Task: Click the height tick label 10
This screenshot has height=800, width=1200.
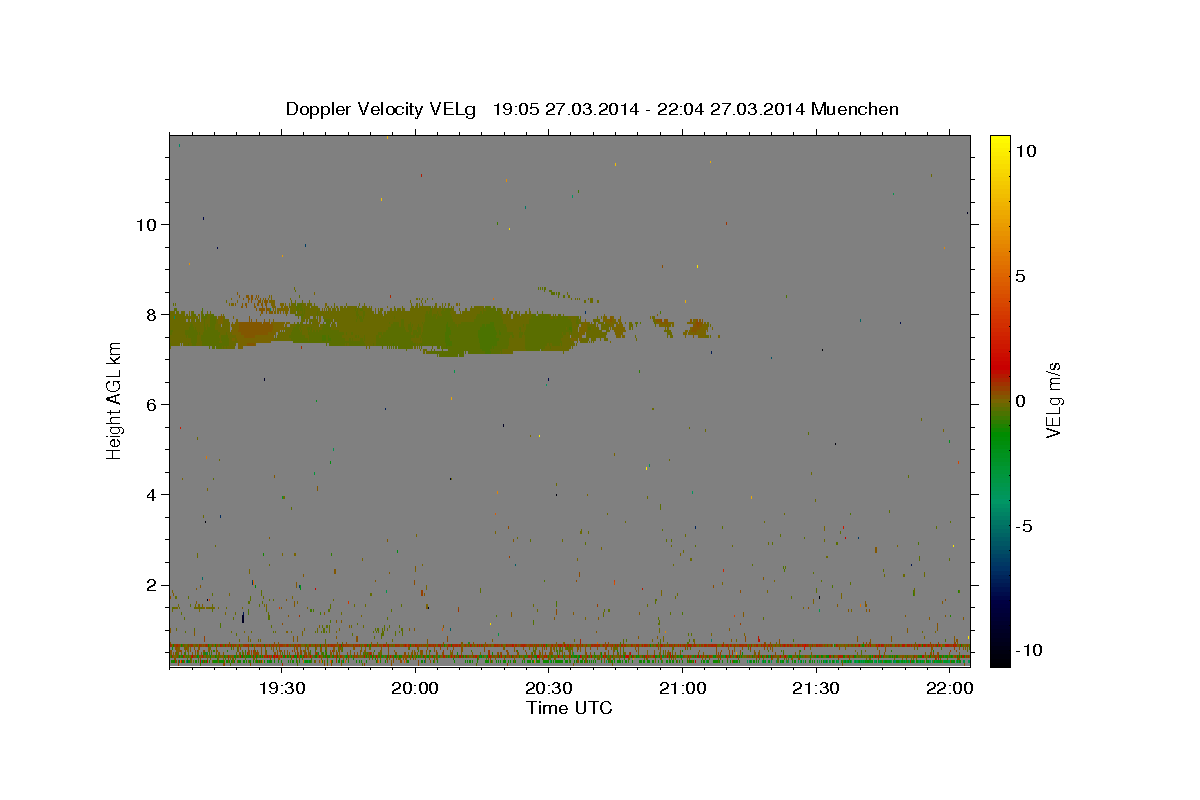Action: pyautogui.click(x=146, y=224)
